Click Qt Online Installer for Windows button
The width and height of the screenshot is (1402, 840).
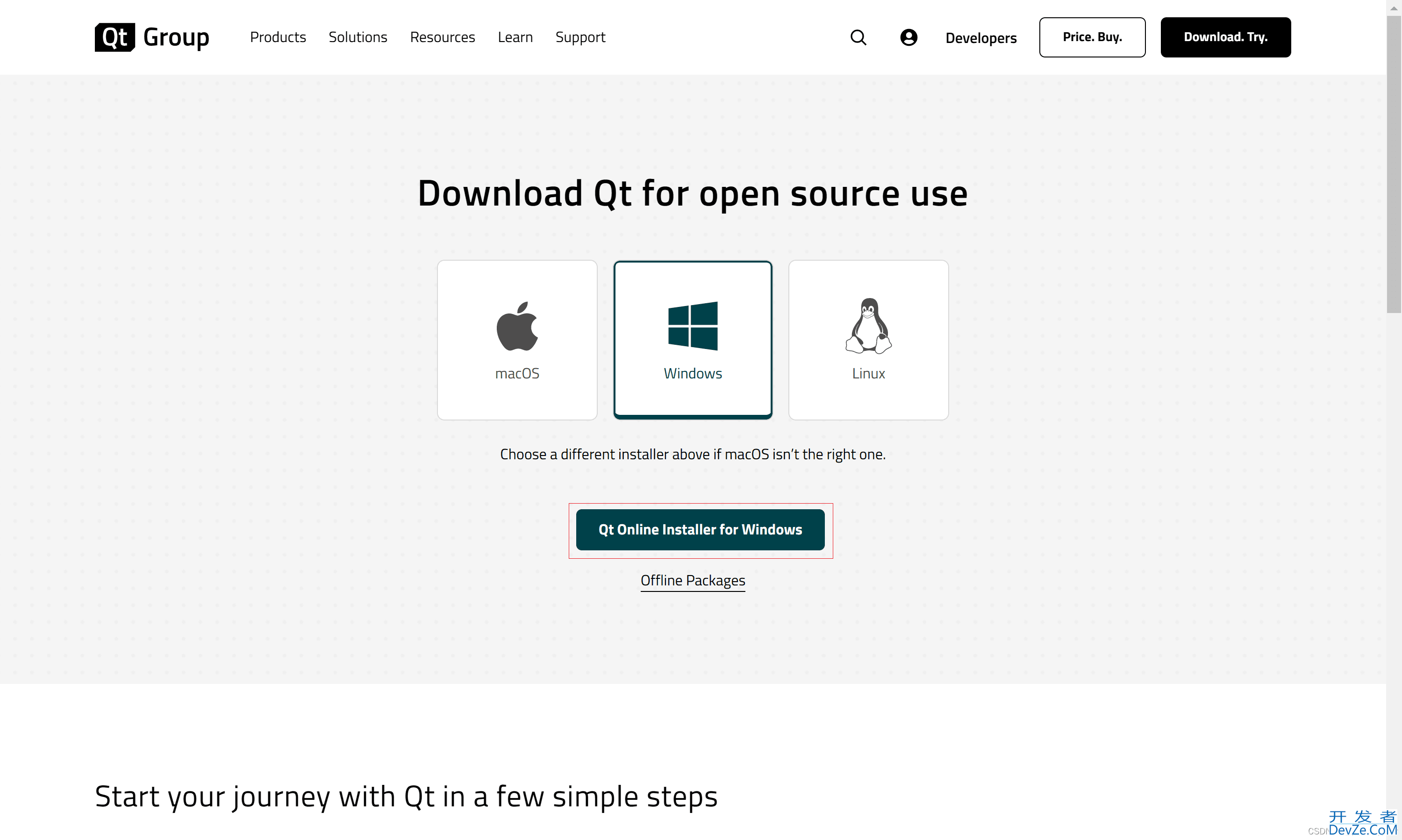[x=700, y=529]
